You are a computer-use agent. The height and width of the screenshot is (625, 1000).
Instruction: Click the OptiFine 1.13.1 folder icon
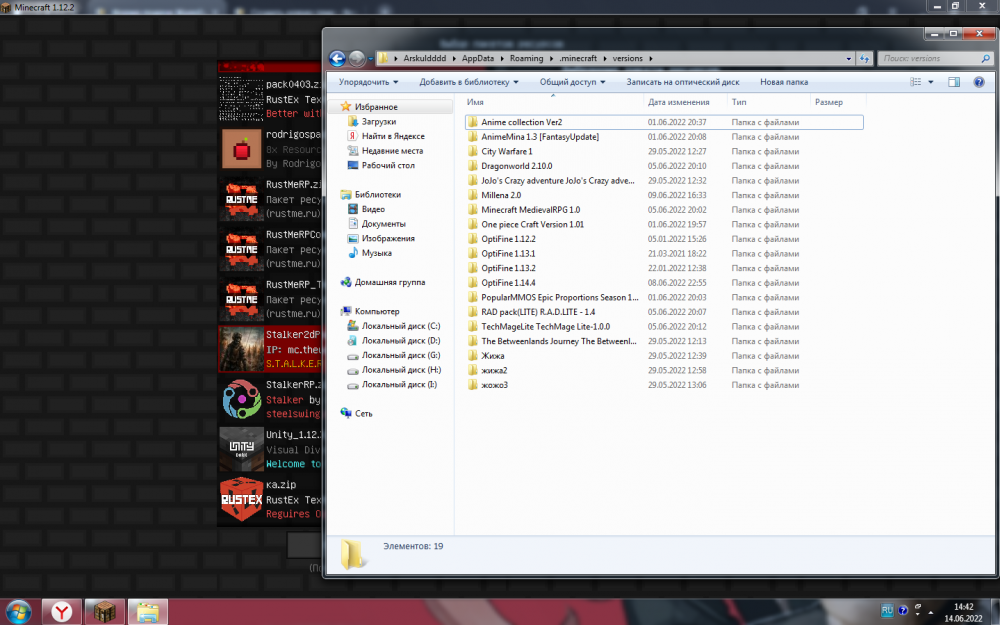473,253
